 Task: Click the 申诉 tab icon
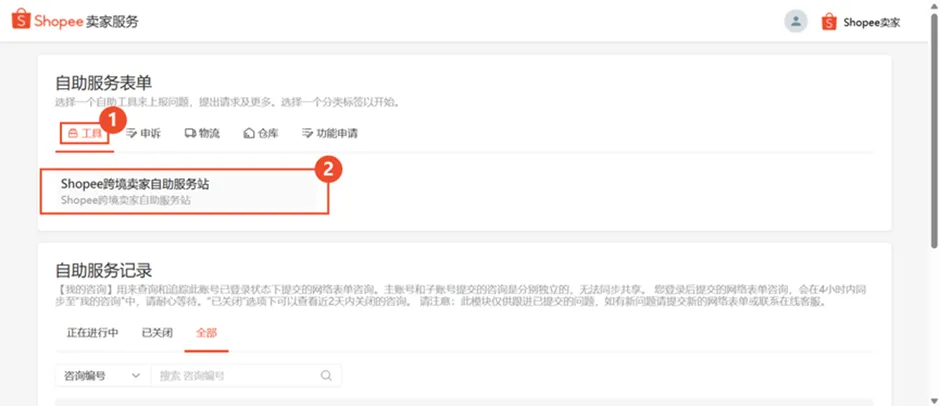[x=131, y=133]
